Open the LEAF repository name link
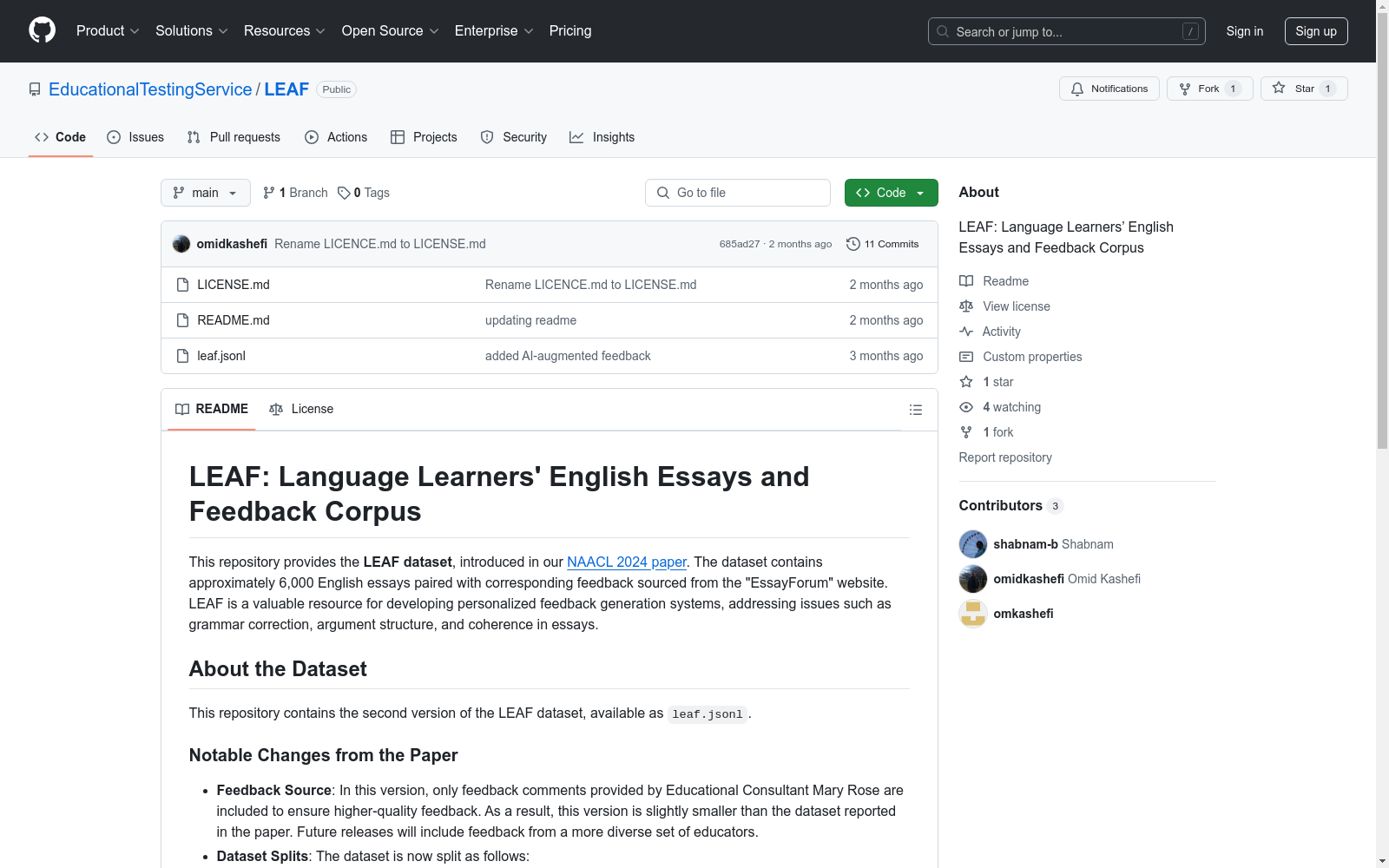Screen dimensions: 1389x868 (286, 89)
